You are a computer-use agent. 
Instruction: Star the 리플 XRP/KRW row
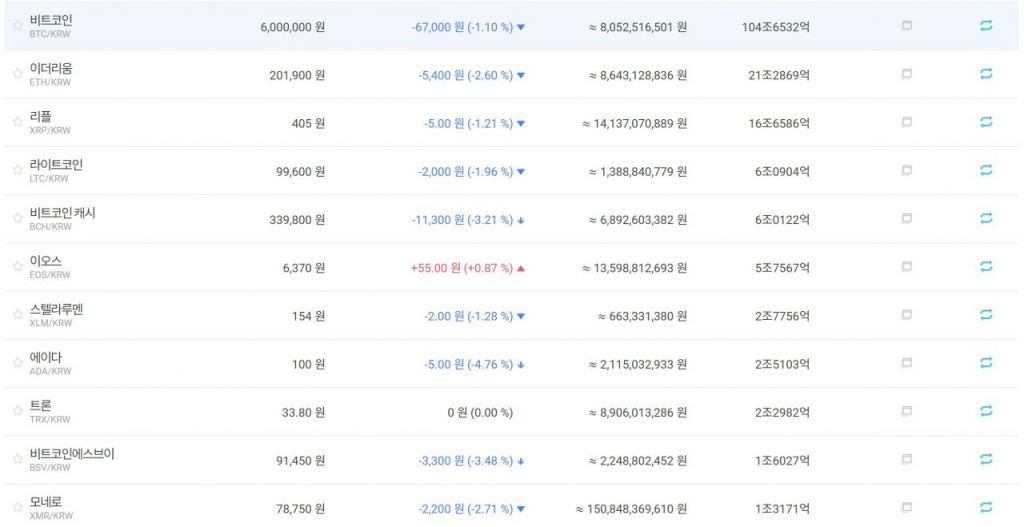point(18,122)
